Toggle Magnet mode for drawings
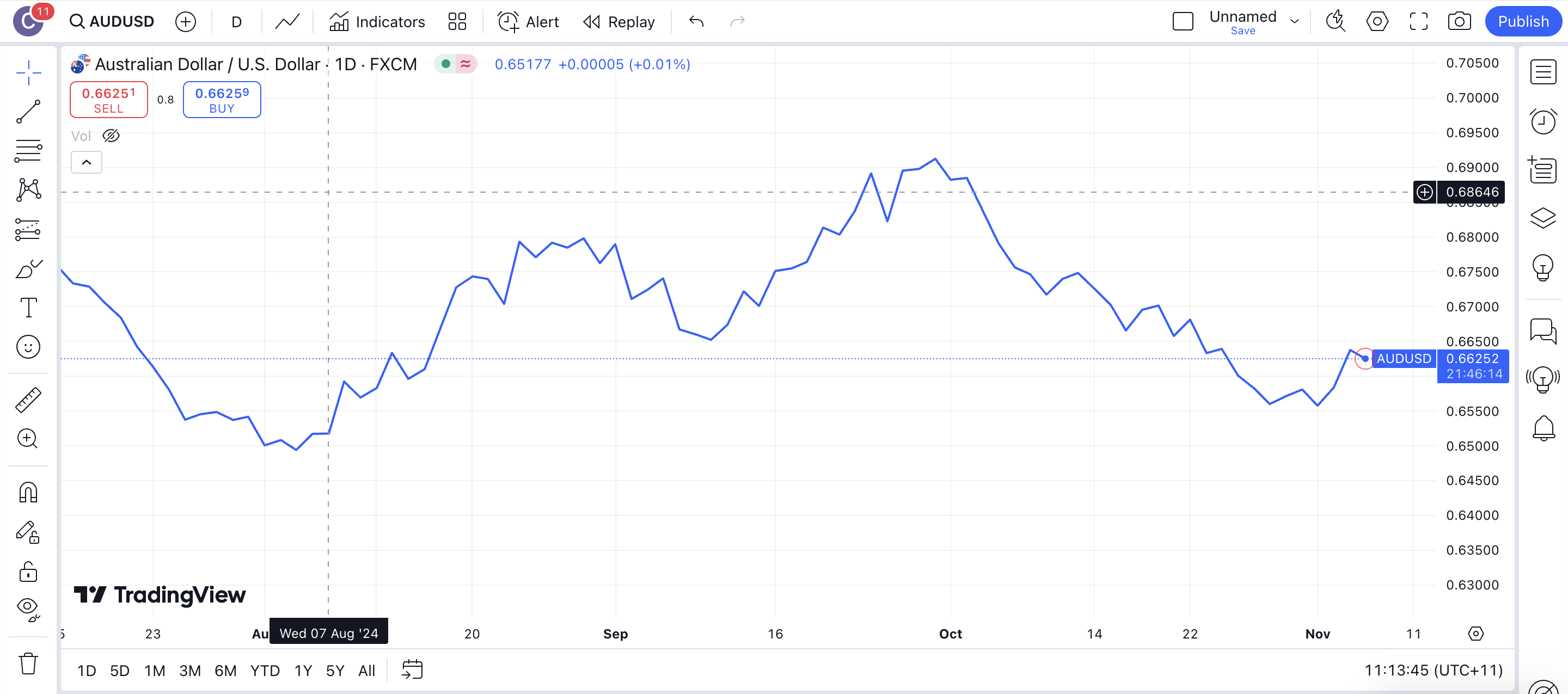Viewport: 1568px width, 694px height. pos(28,492)
